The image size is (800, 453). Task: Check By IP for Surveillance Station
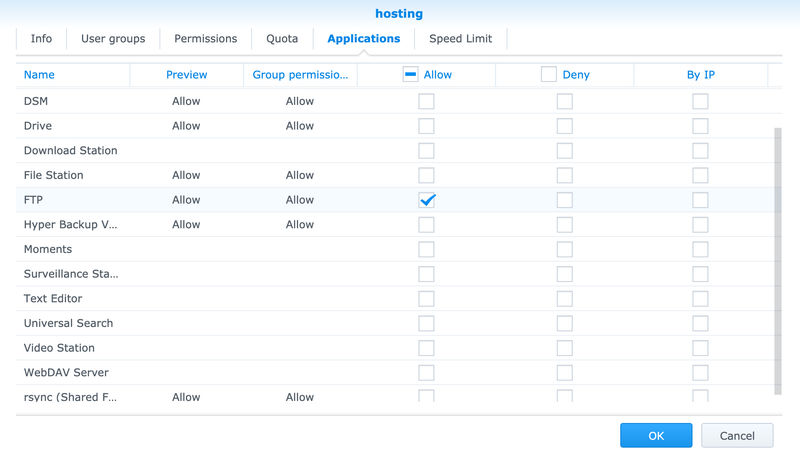tap(701, 274)
